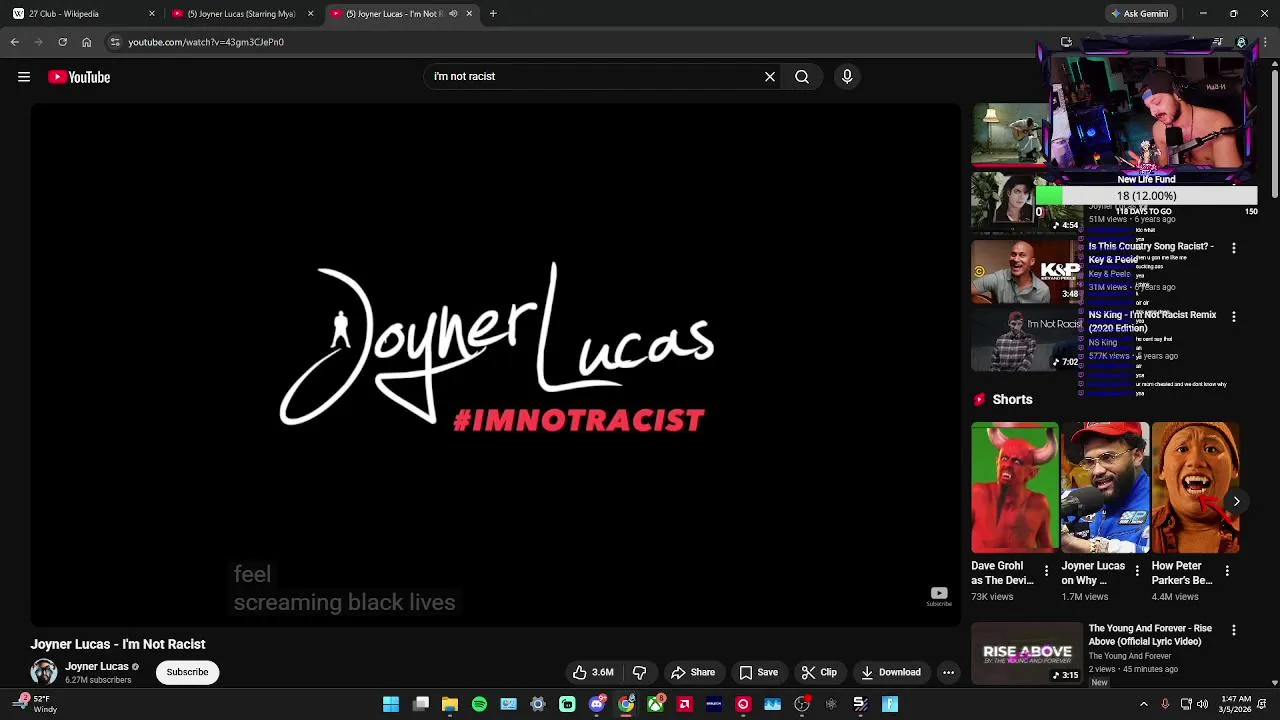Screen dimensions: 1280x720
Task: Open options for Is This Country Song Racist
Action: (x=1233, y=248)
